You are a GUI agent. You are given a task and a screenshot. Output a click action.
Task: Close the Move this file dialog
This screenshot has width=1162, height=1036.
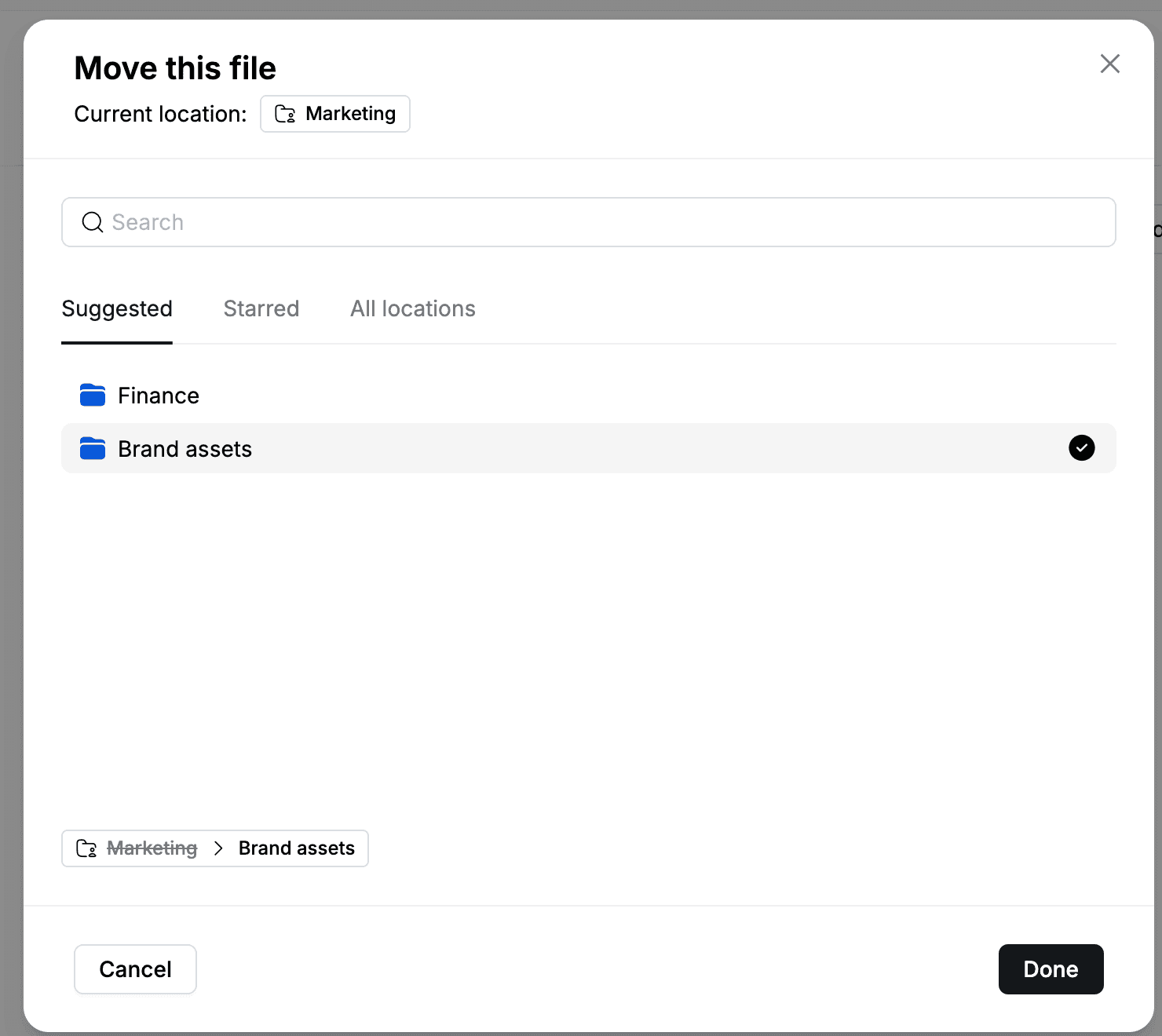coord(1109,64)
